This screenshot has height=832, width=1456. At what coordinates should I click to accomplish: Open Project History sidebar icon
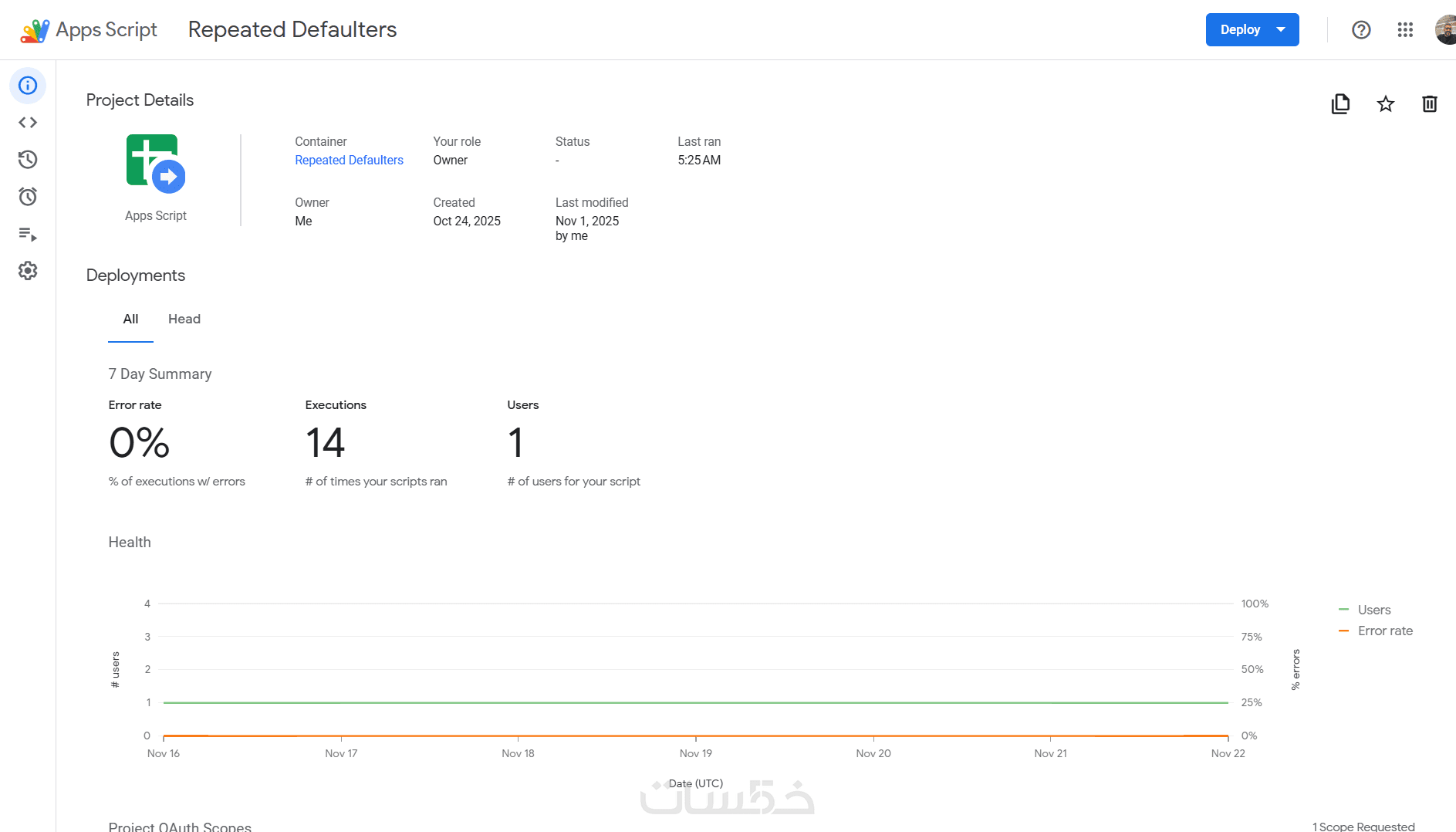point(28,160)
